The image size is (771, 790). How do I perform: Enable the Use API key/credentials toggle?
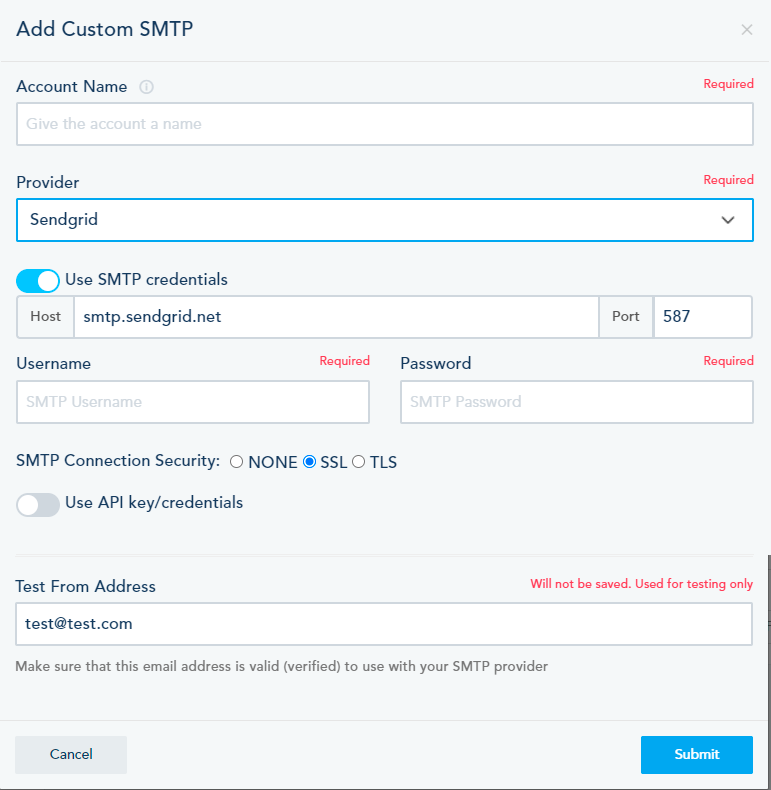click(37, 504)
